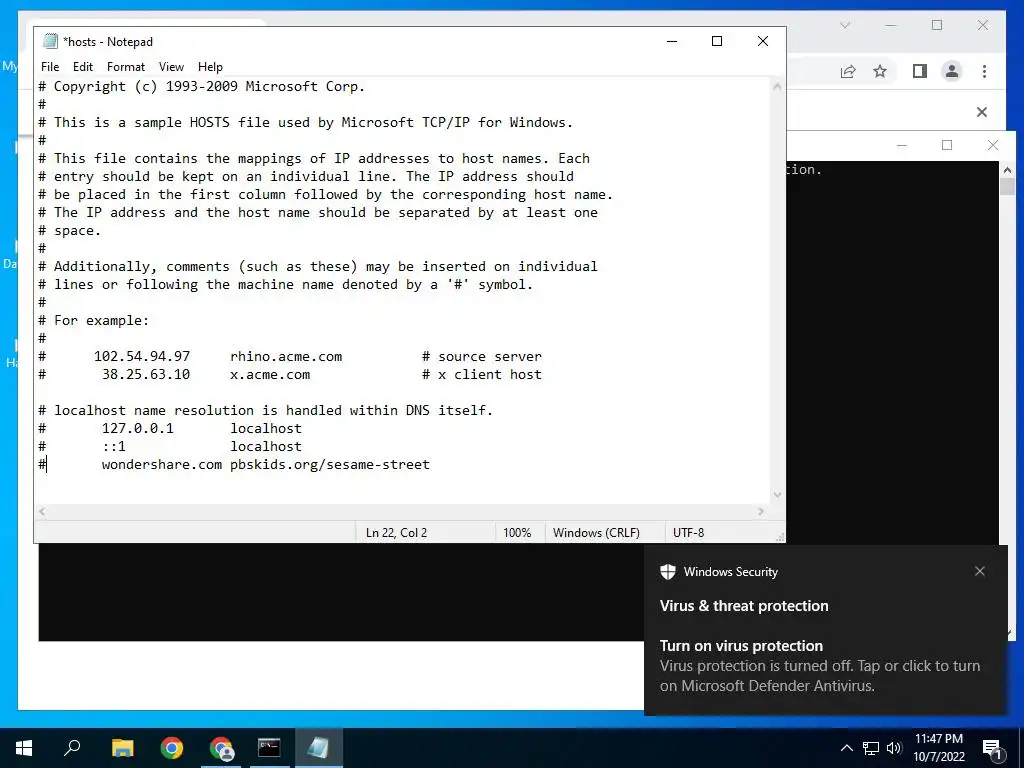Maximize the hosts Notepad window
Image resolution: width=1024 pixels, height=768 pixels.
716,41
